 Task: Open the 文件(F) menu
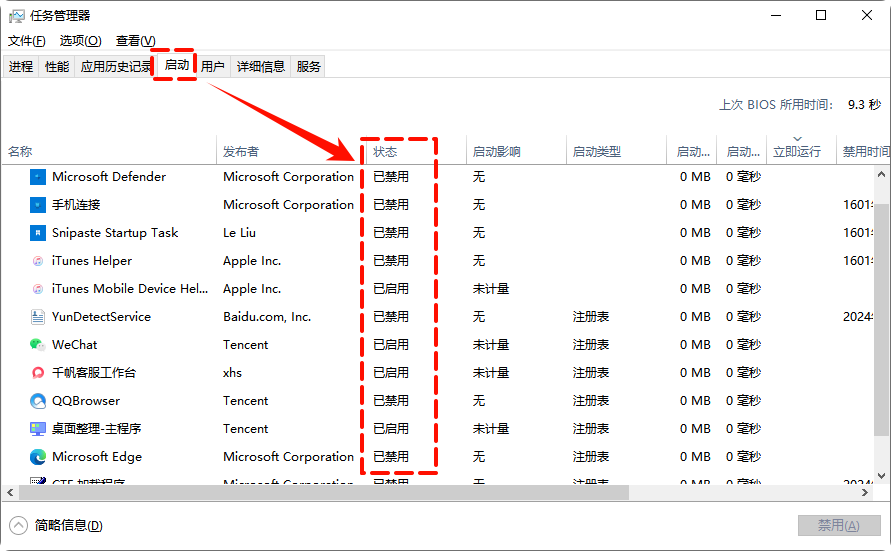(27, 41)
